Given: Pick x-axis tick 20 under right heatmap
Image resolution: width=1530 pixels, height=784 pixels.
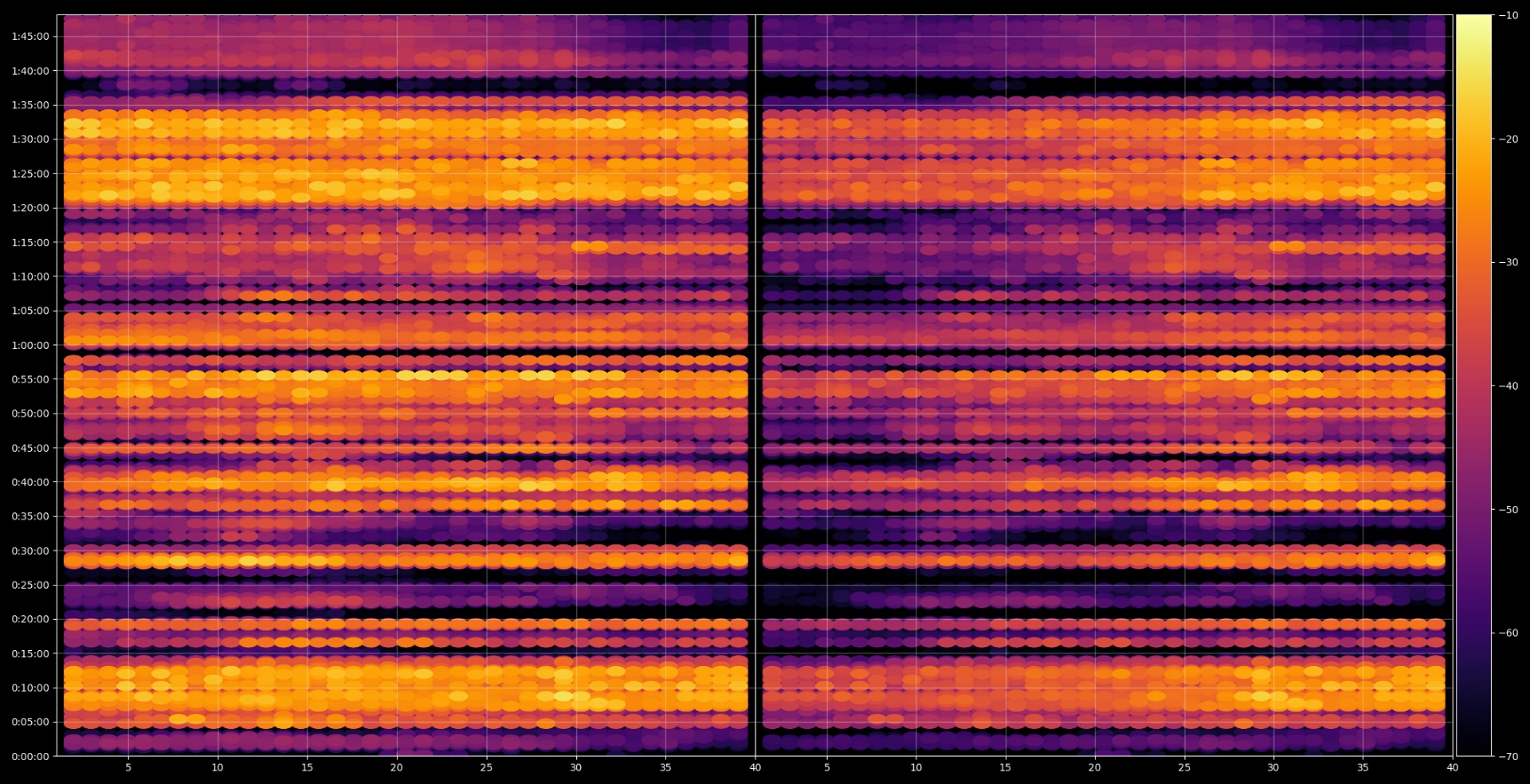Looking at the screenshot, I should coord(1095,768).
